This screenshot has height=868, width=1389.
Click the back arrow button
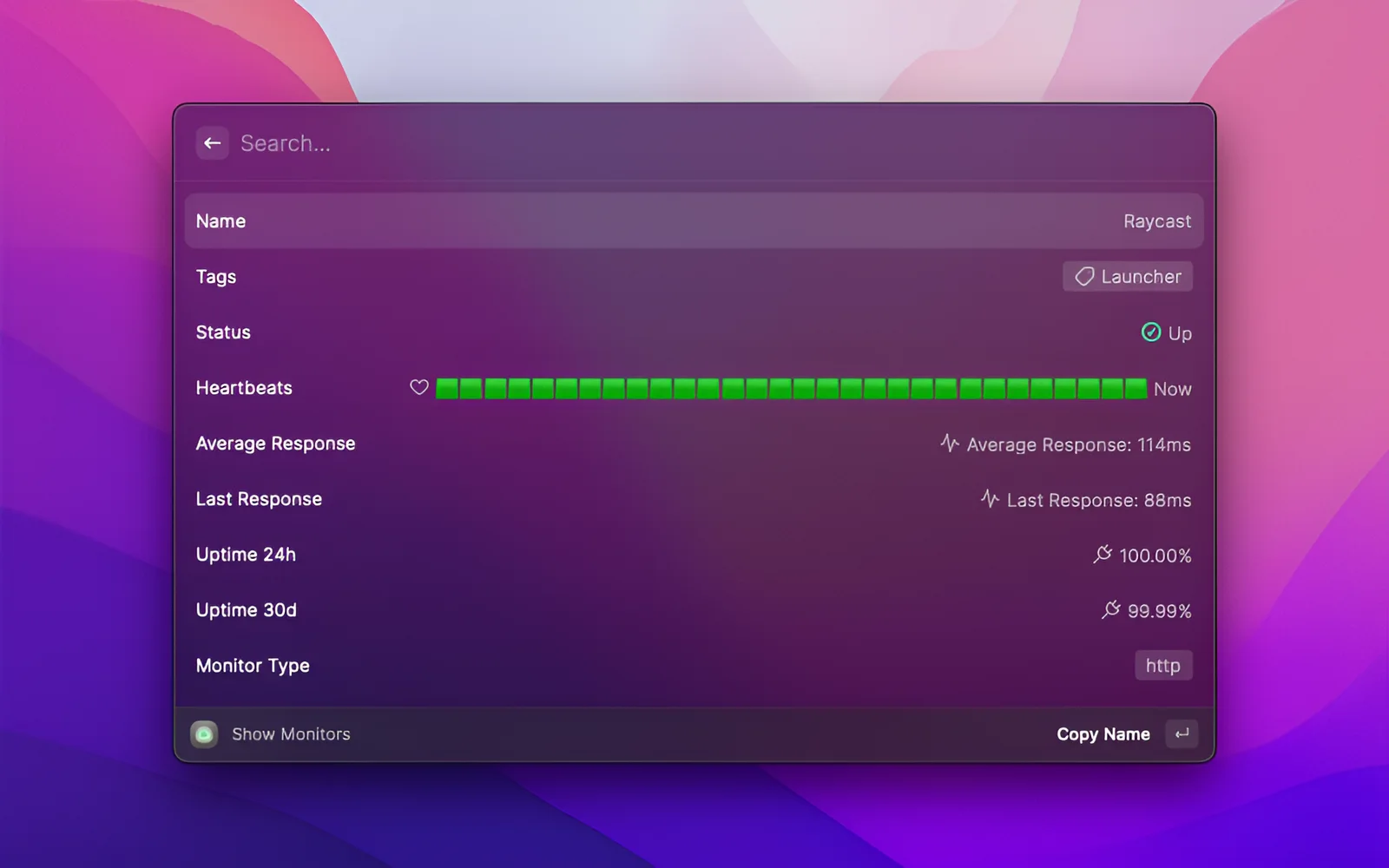(213, 143)
